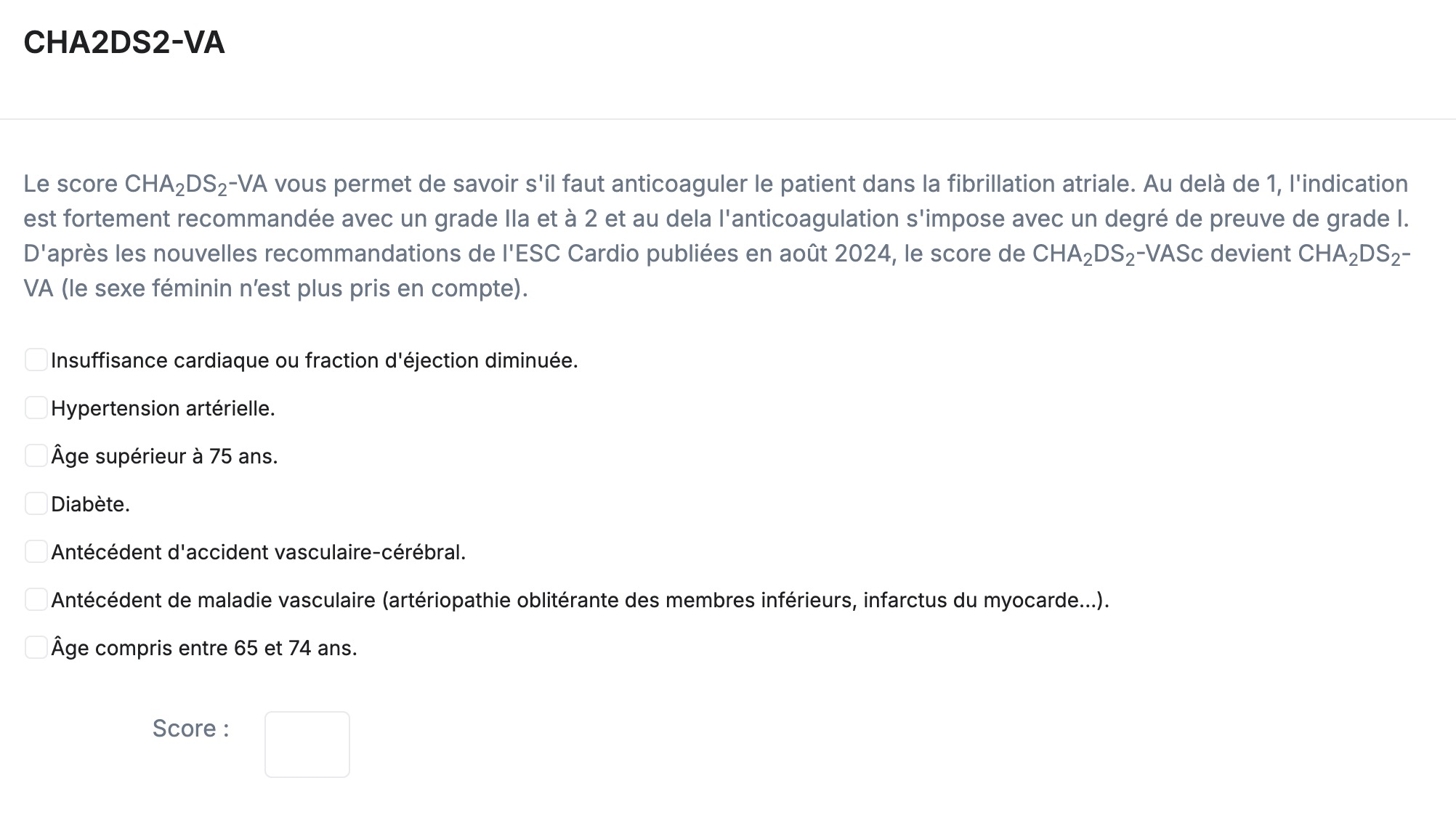Click inside the Score result field
1456x831 pixels.
pos(307,745)
